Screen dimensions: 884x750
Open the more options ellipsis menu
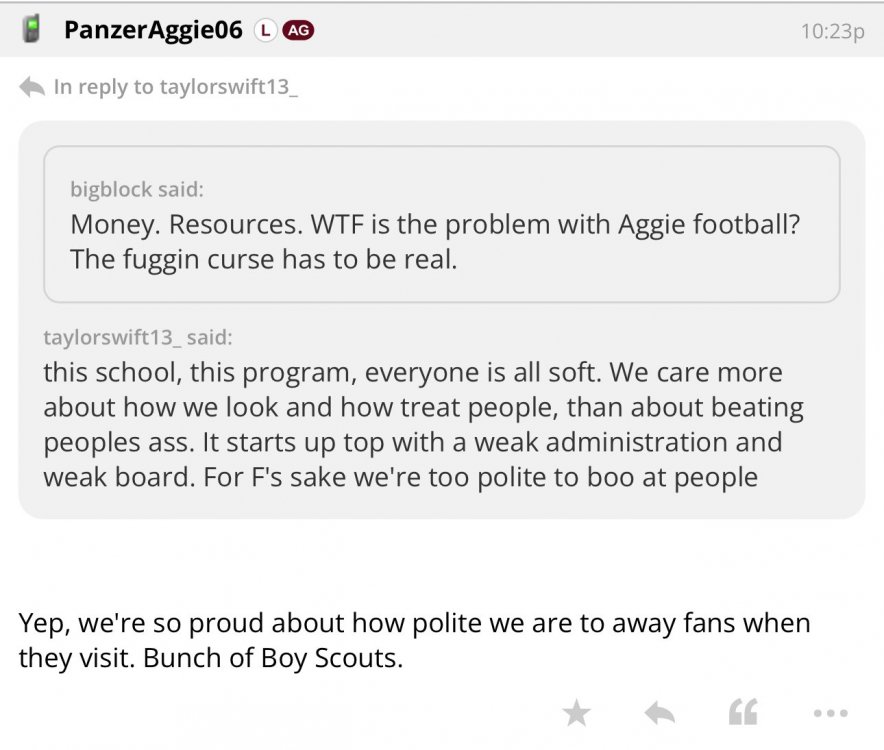[830, 713]
